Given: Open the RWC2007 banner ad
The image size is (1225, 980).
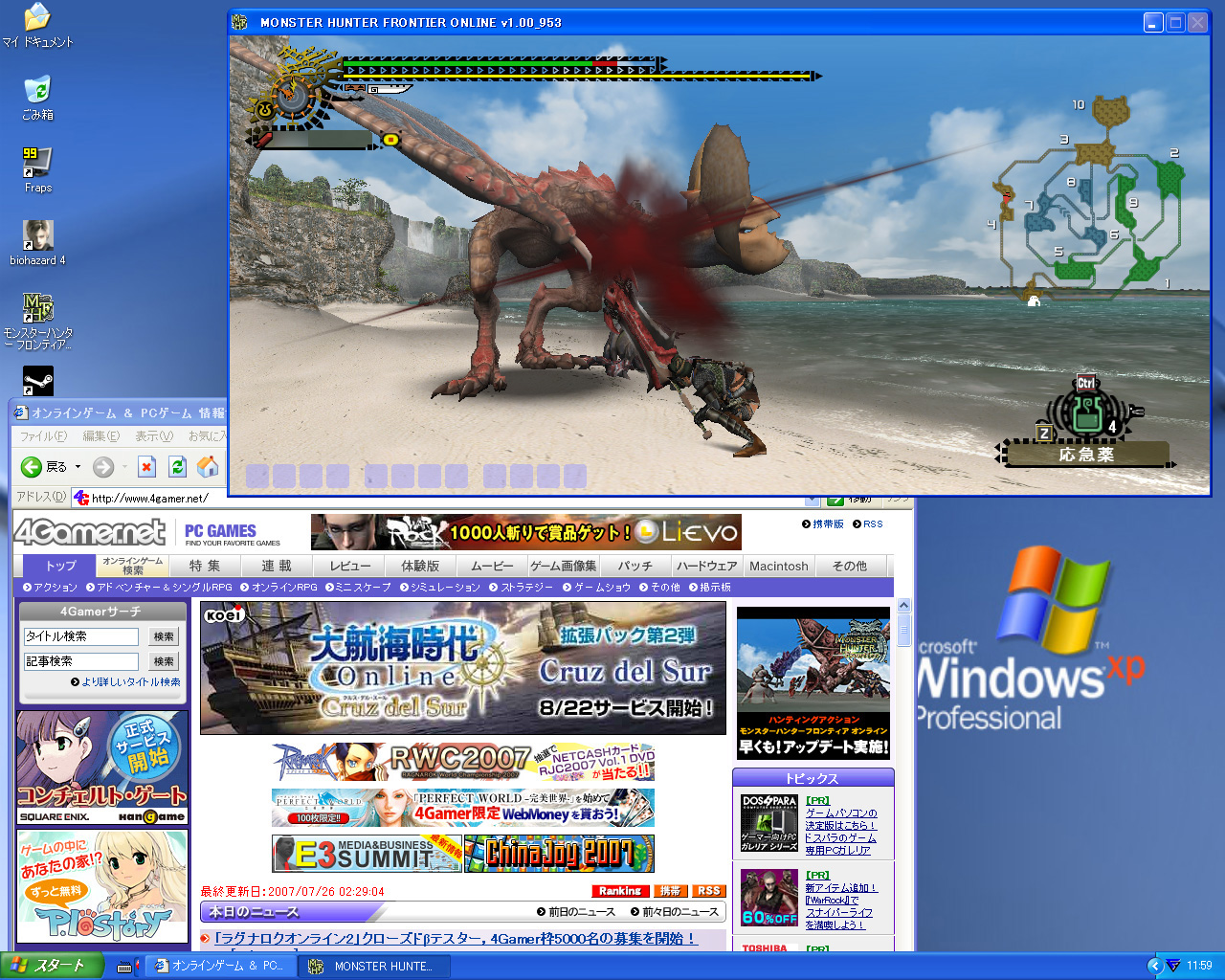Looking at the screenshot, I should (463, 762).
